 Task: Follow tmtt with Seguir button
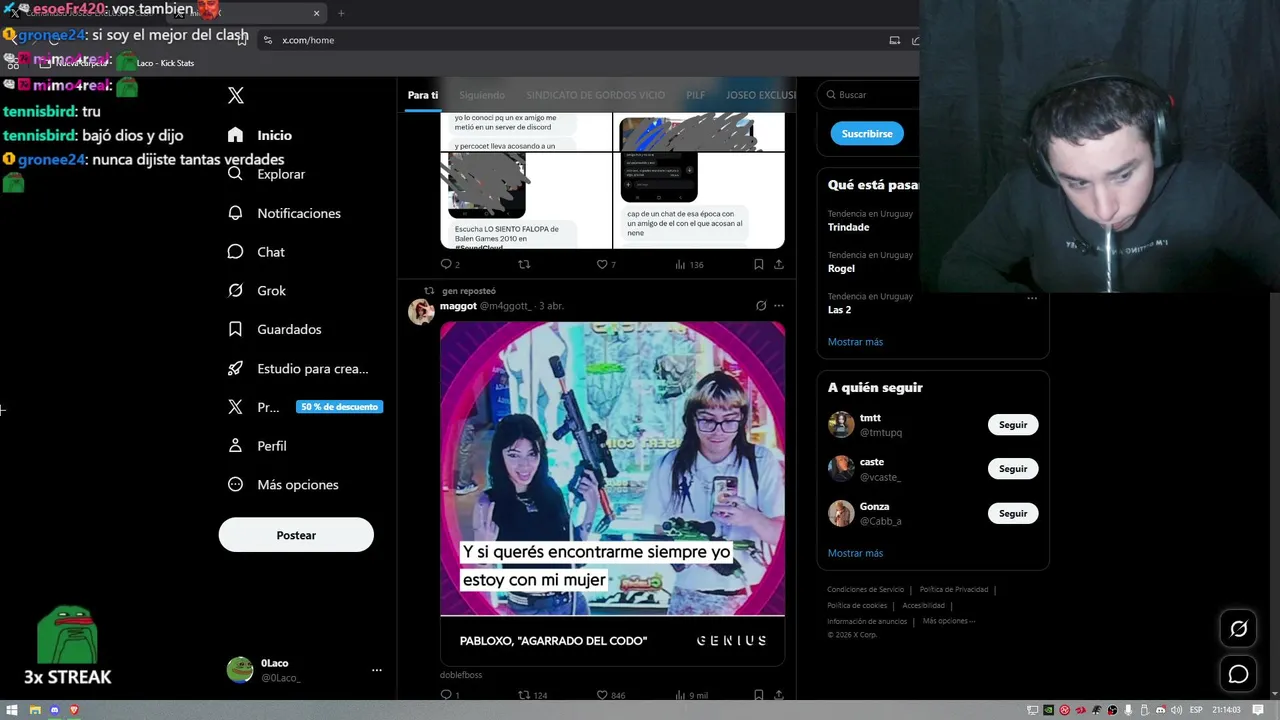[x=1013, y=425]
